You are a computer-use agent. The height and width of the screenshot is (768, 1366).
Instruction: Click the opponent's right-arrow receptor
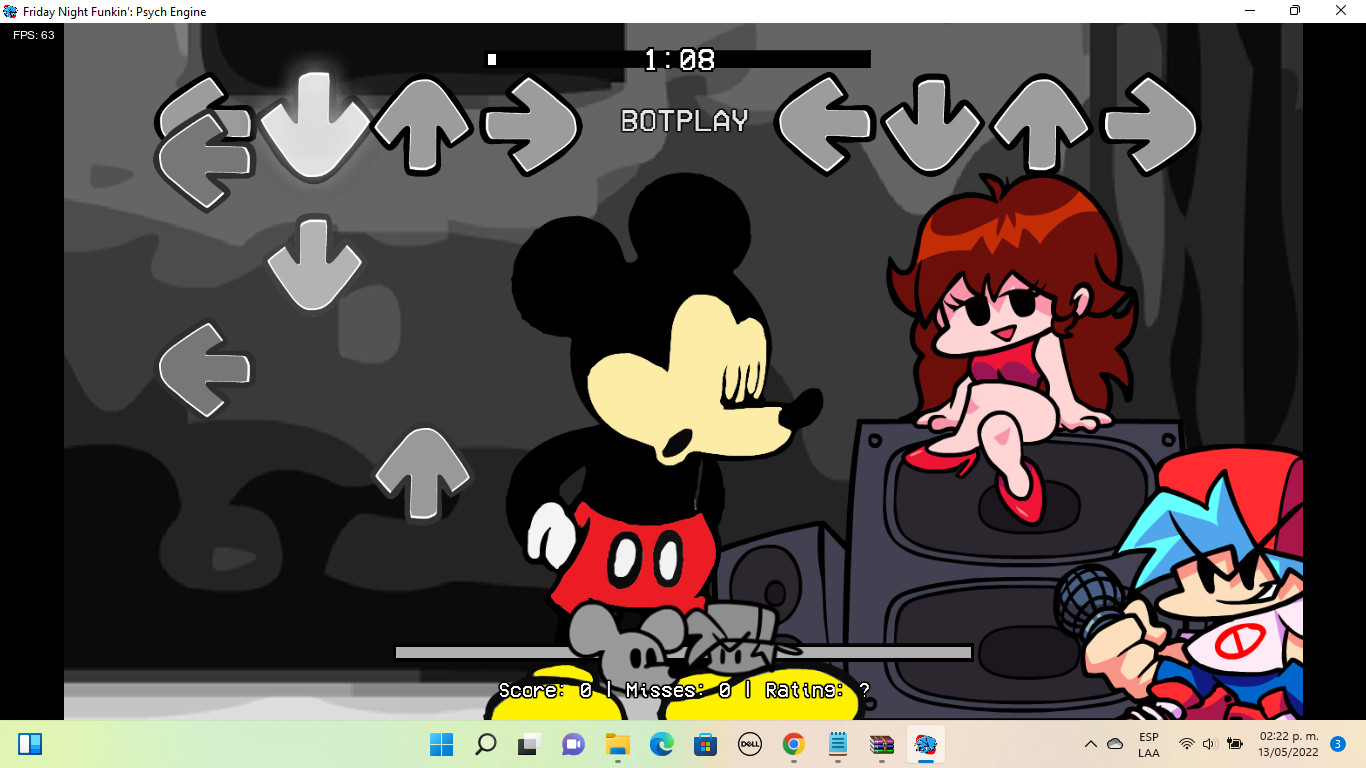point(531,124)
